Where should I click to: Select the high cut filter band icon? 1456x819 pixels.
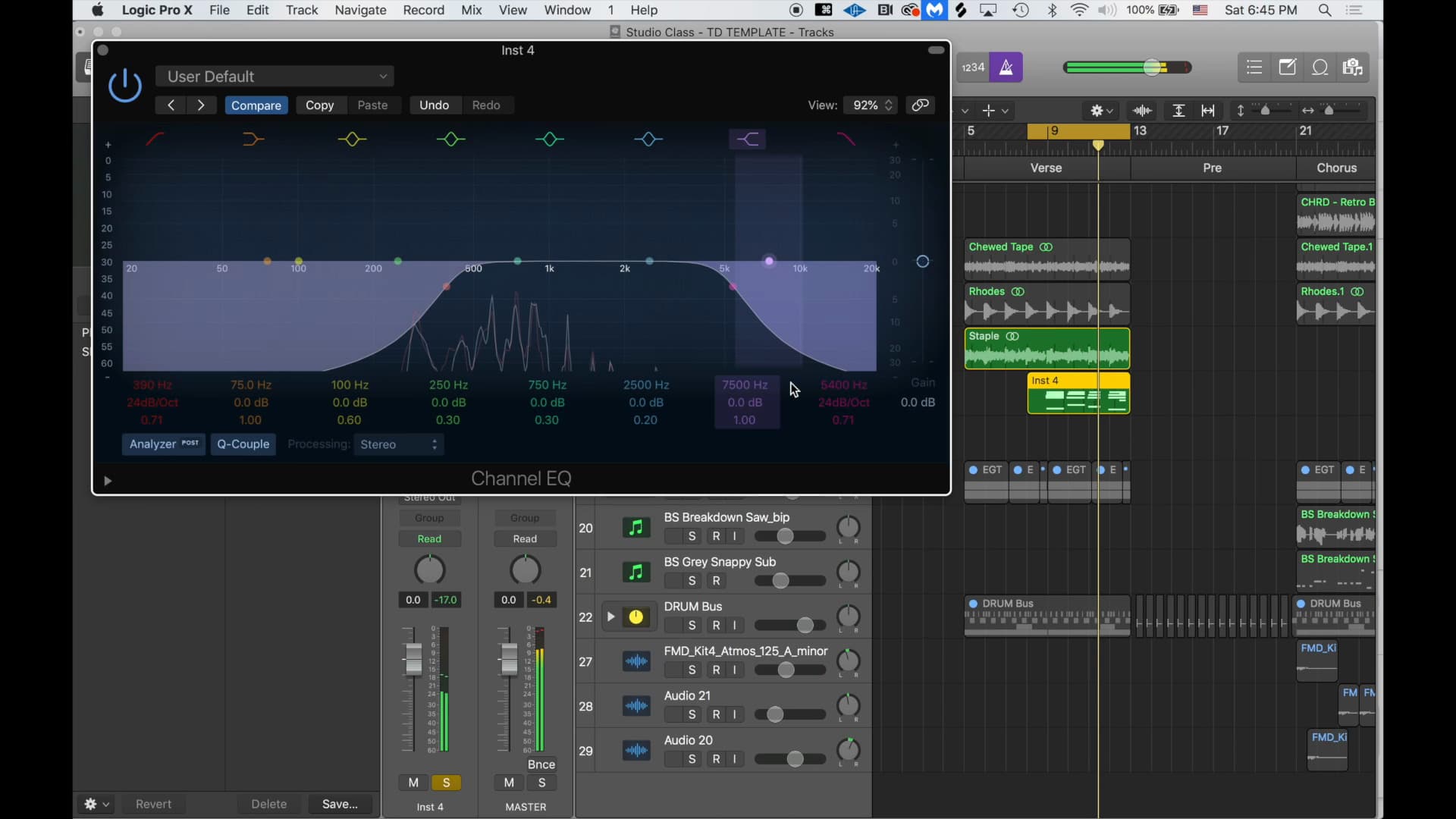tap(846, 139)
